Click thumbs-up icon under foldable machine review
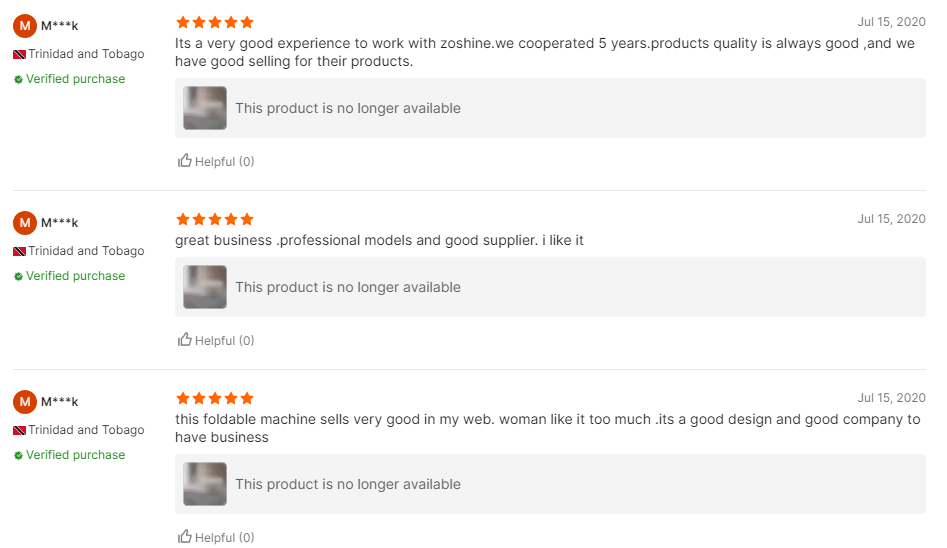The image size is (947, 548). (x=184, y=536)
